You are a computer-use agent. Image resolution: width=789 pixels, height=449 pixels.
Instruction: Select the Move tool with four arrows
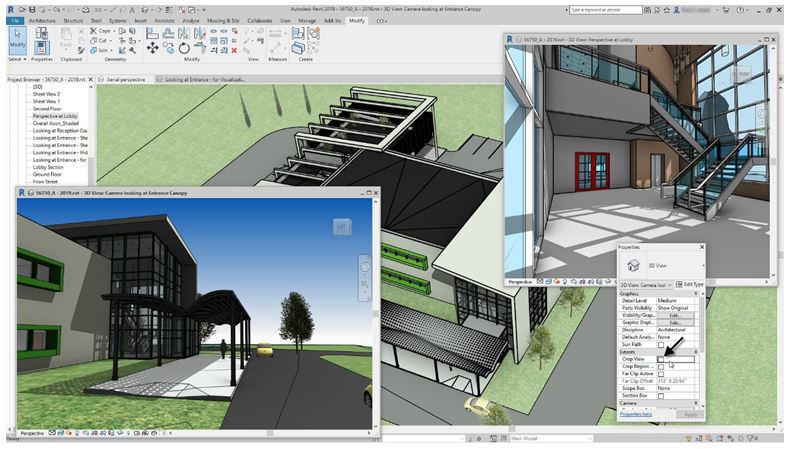coord(152,48)
